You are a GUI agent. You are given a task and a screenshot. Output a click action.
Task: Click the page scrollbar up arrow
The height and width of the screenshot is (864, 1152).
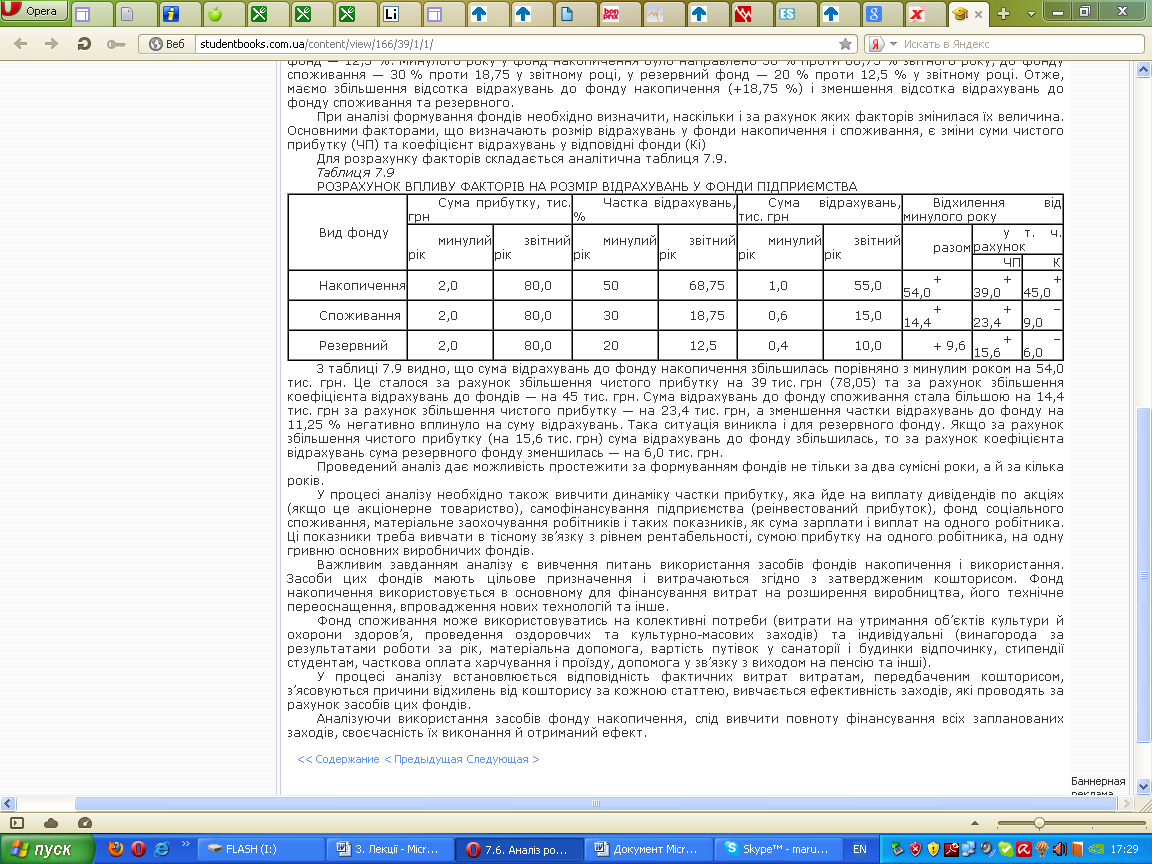tap(1143, 69)
